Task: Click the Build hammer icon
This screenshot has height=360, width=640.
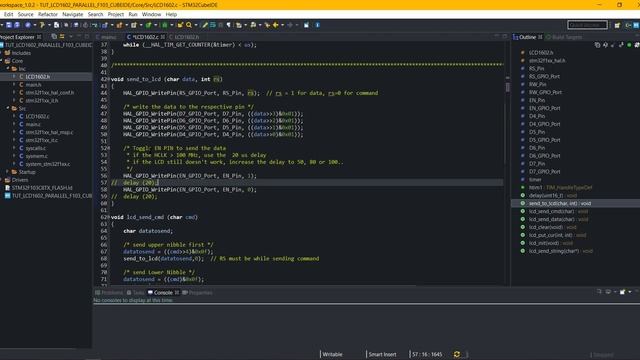Action: point(42,25)
